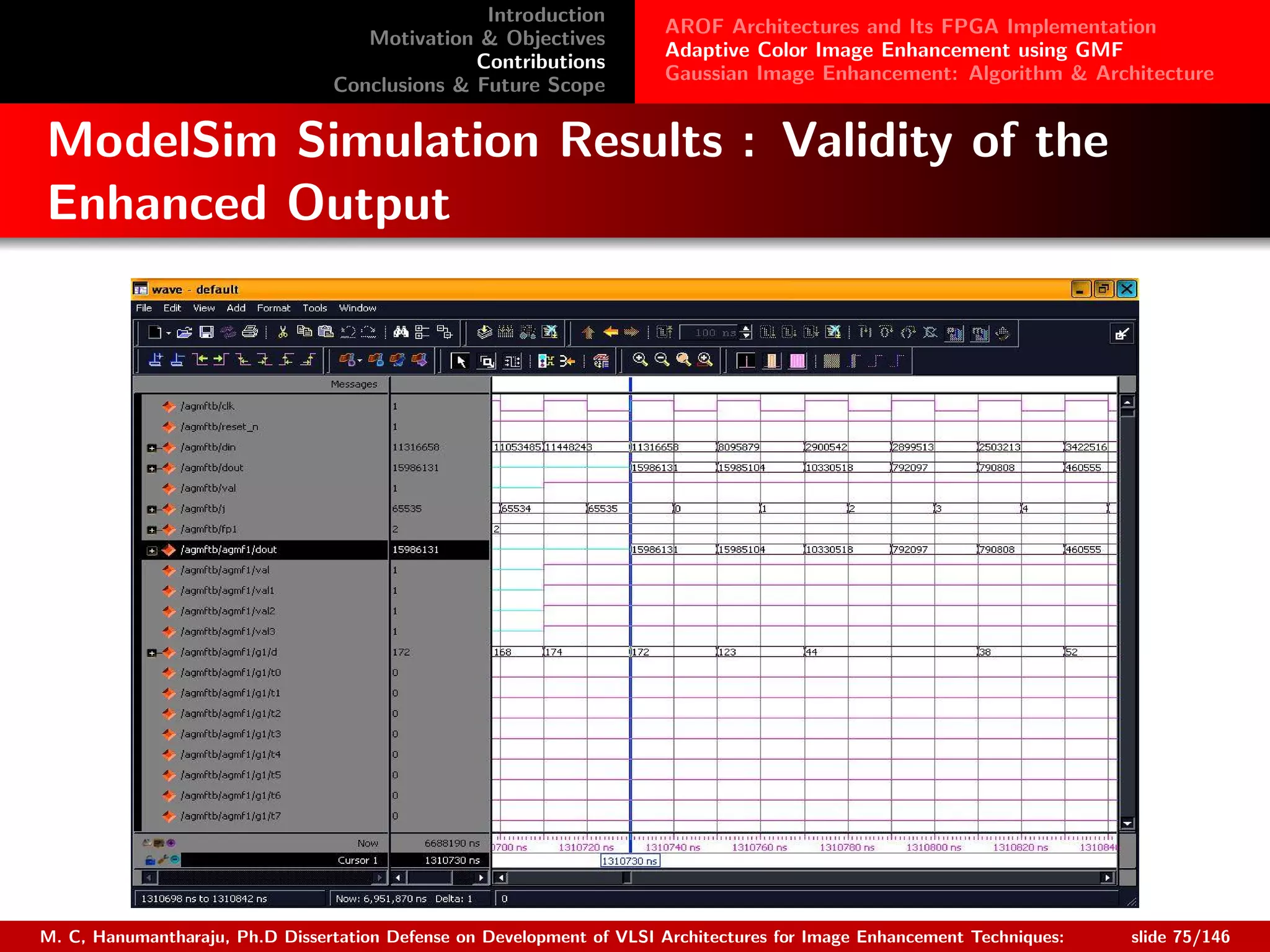1270x952 pixels.
Task: Click the Cursor 1 label row
Action: tap(283, 860)
